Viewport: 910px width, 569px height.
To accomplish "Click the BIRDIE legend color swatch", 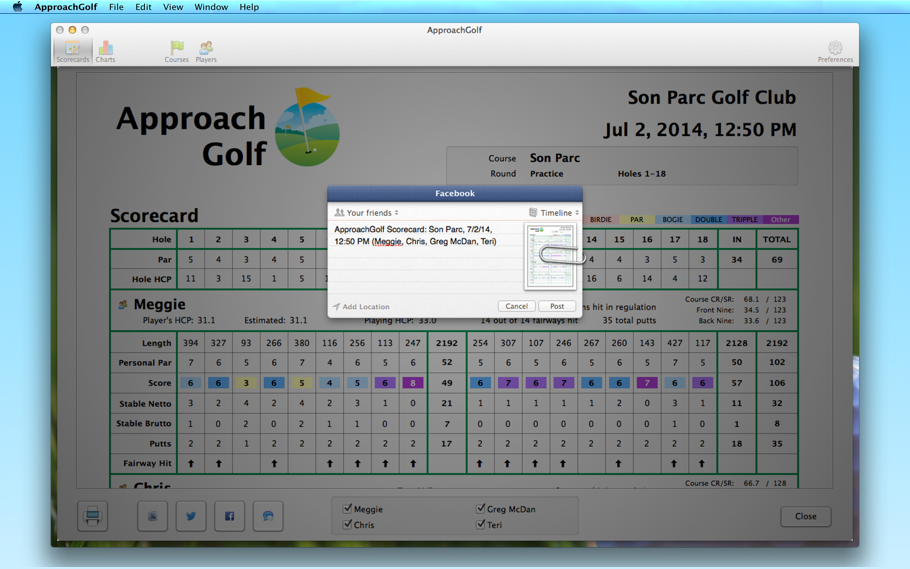I will [600, 219].
